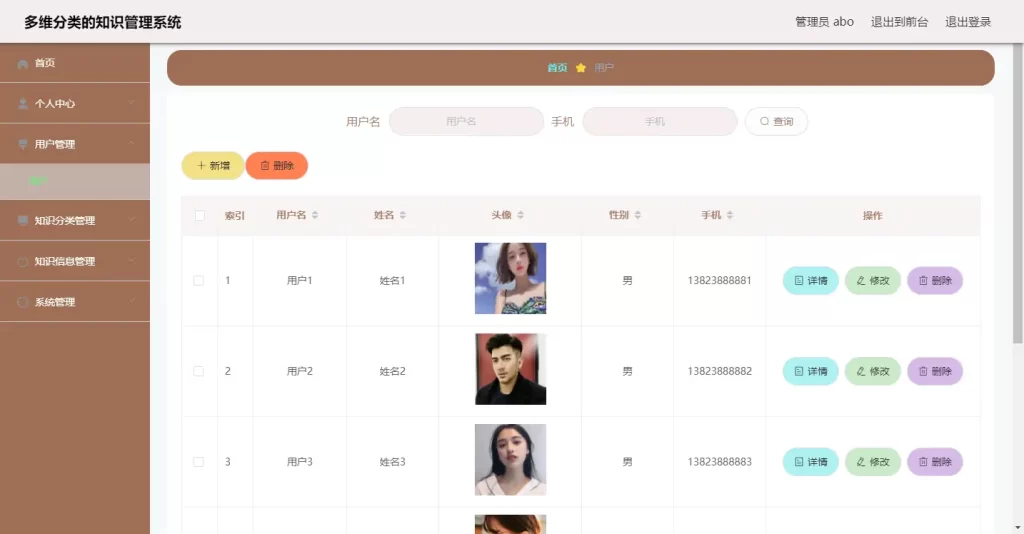Image resolution: width=1024 pixels, height=534 pixels.
Task: Click phone number 13823888883
Action: click(719, 462)
